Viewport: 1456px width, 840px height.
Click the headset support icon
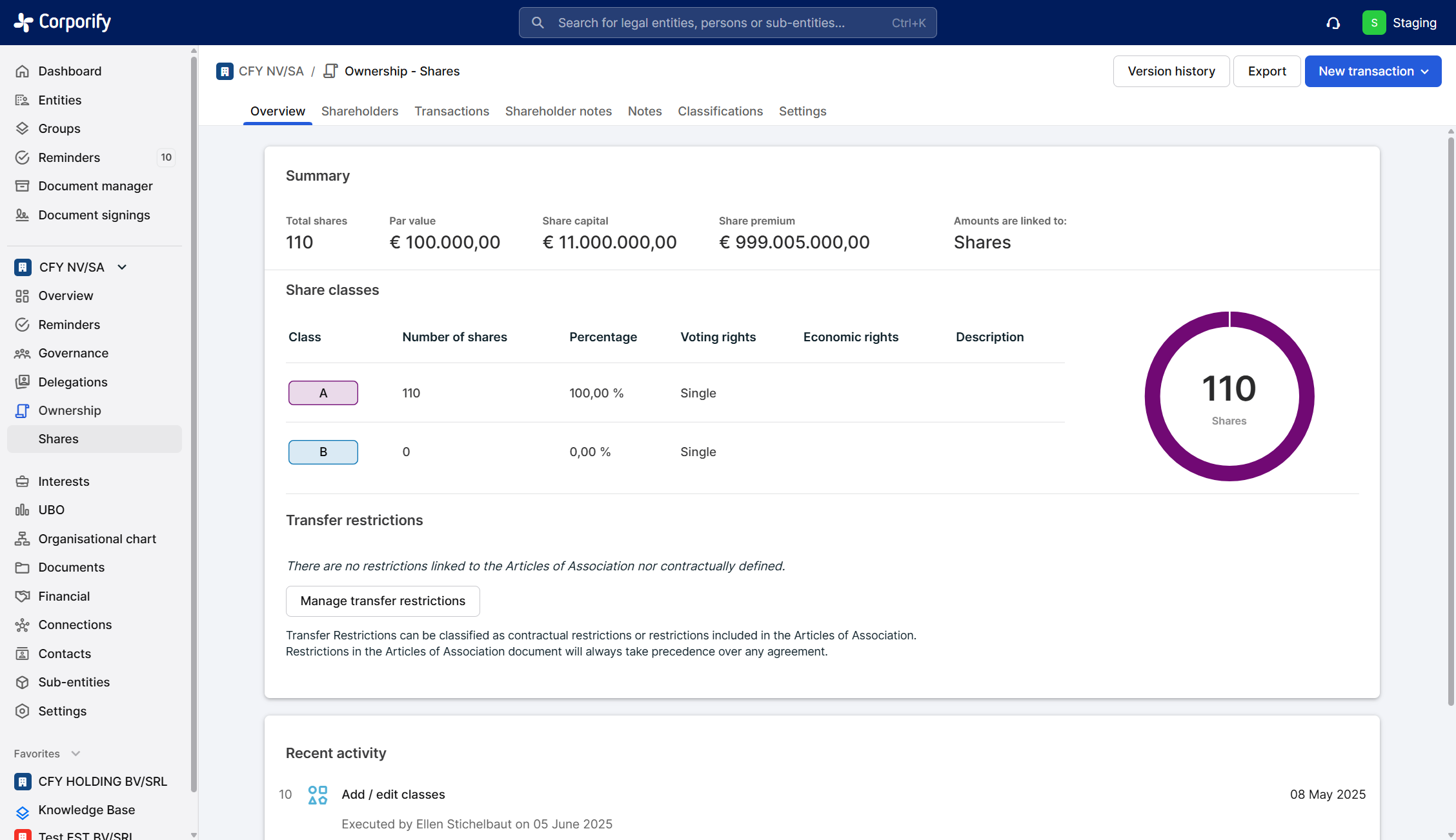[x=1333, y=23]
